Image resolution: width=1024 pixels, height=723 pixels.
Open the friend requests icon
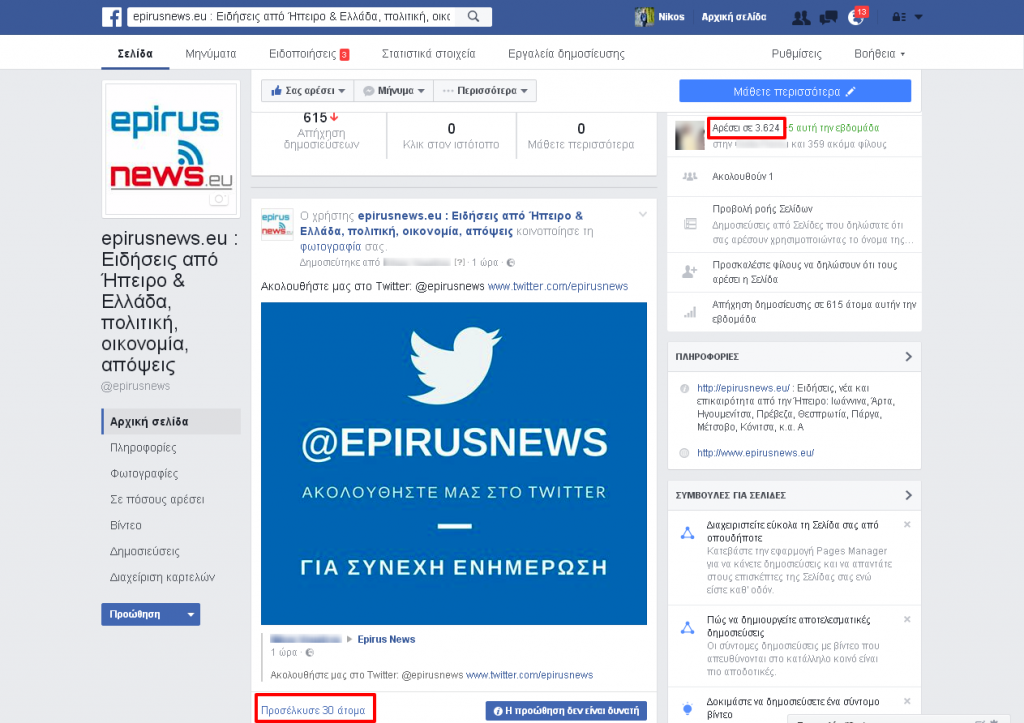[801, 18]
